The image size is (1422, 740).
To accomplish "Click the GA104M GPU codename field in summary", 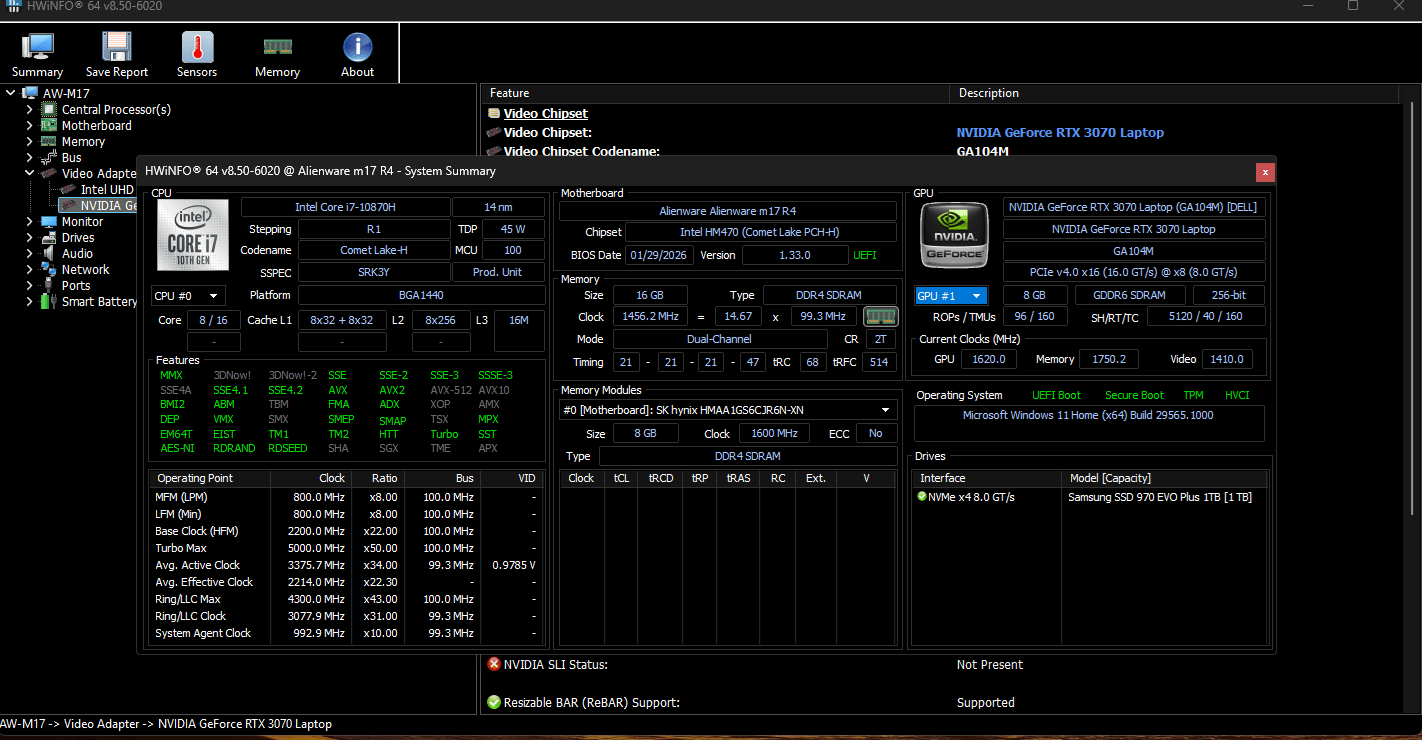I will (x=1134, y=251).
